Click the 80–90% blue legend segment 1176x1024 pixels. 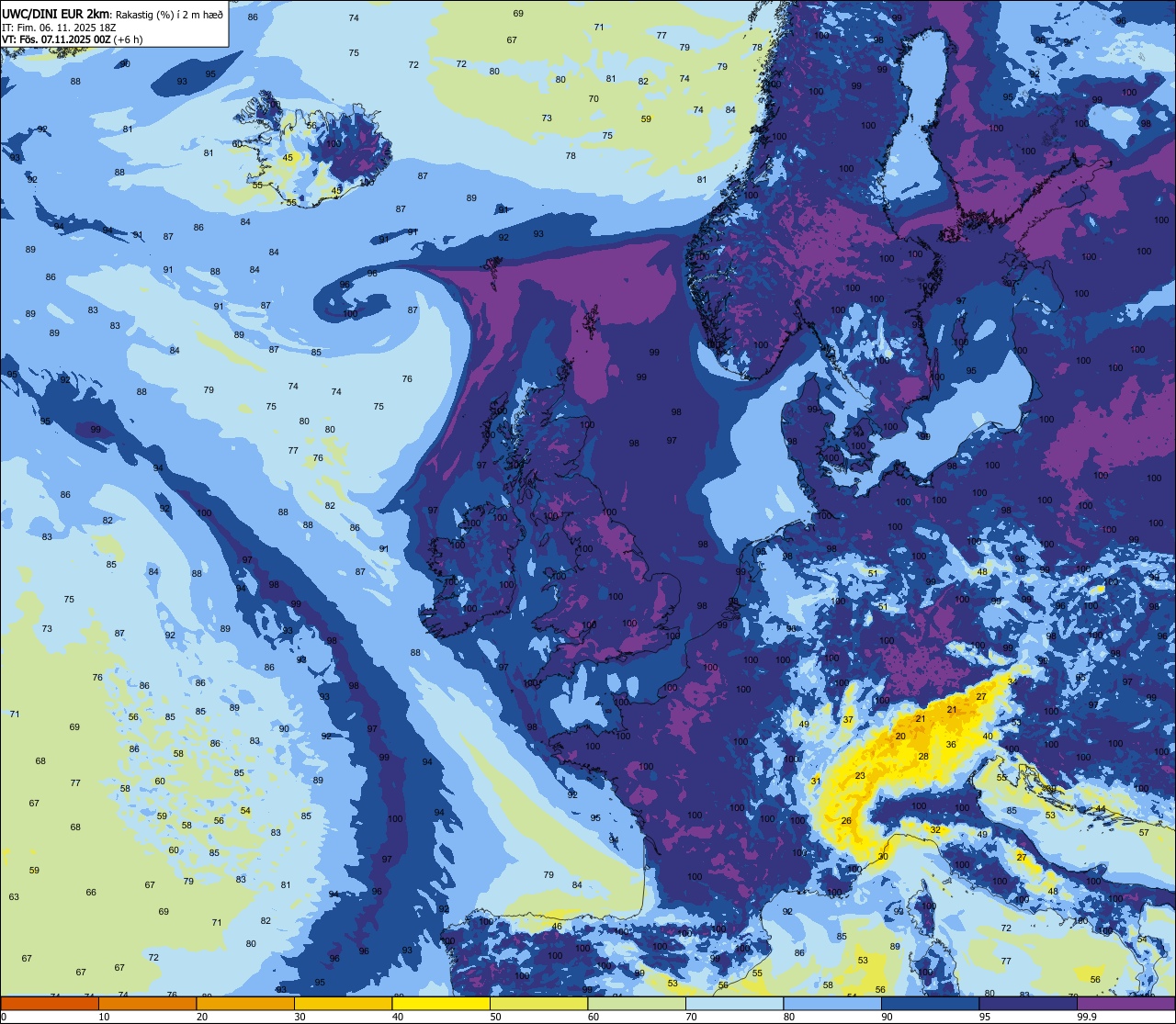pos(832,1003)
